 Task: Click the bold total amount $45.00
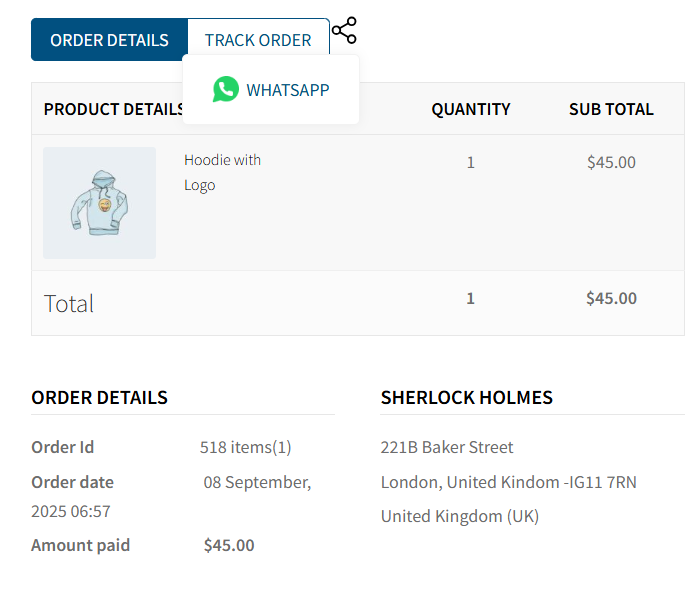(611, 298)
